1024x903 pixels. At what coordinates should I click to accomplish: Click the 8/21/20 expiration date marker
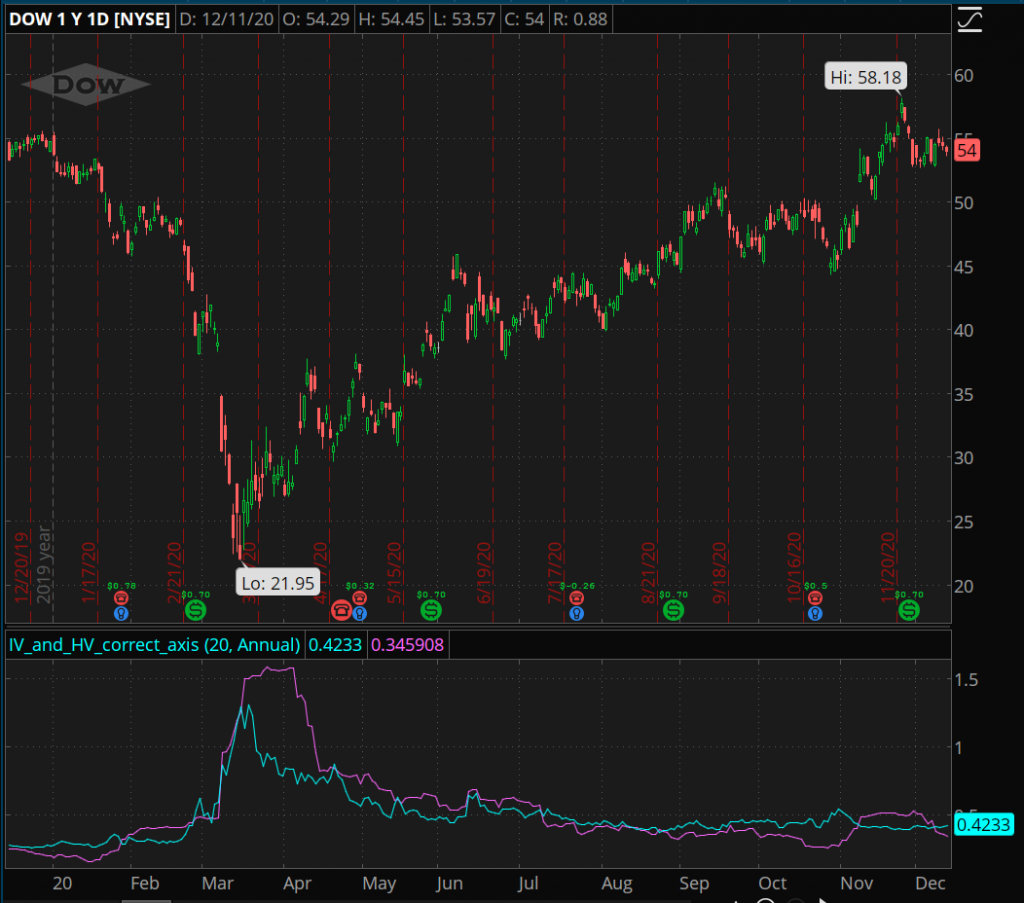(x=648, y=572)
